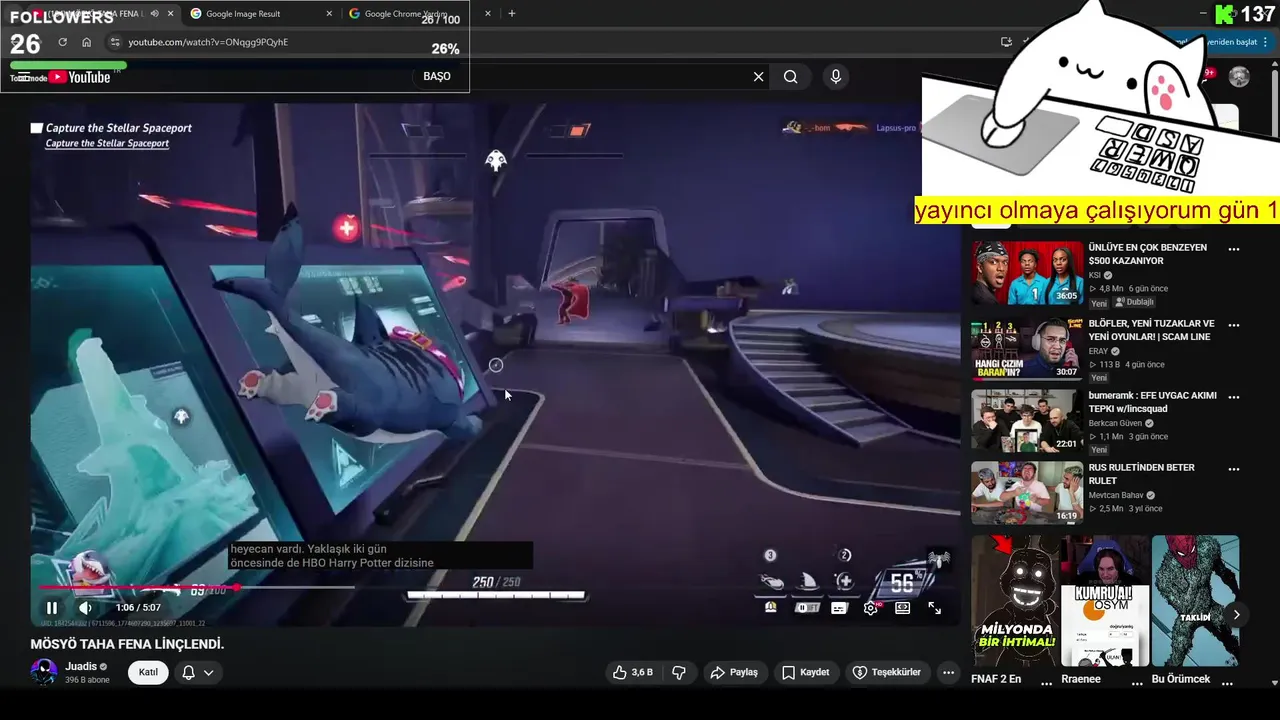1280x720 pixels.
Task: Open the YouTube account avatar menu
Action: tap(1239, 77)
